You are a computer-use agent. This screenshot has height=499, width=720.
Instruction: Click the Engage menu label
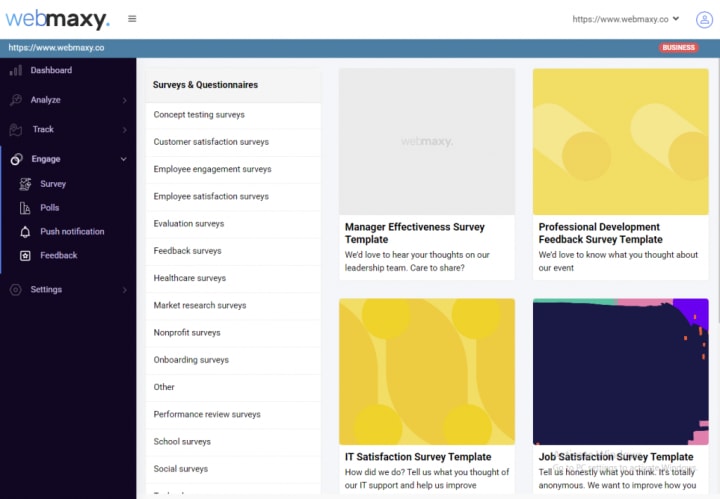point(45,159)
